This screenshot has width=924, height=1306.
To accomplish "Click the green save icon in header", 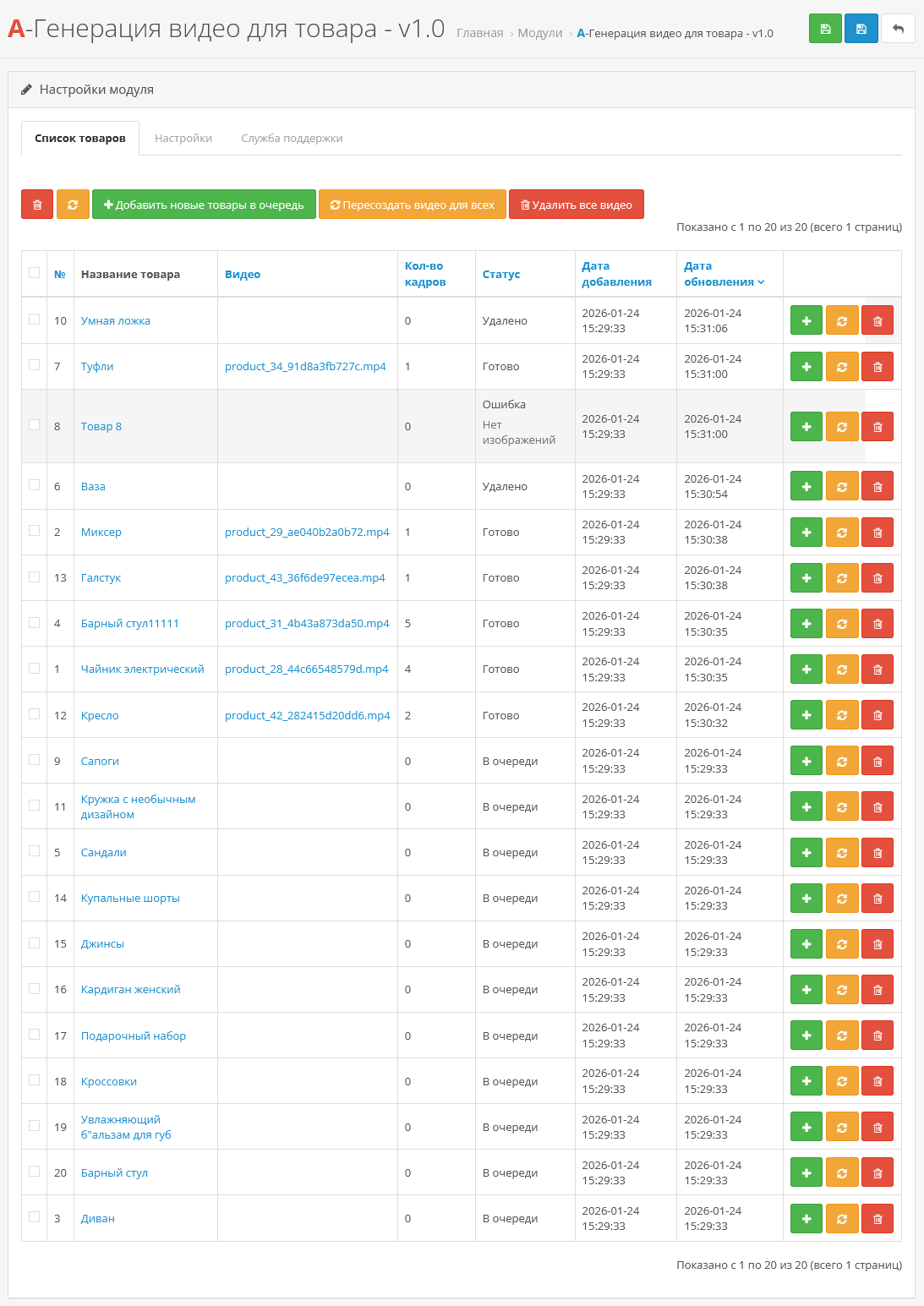I will pyautogui.click(x=825, y=29).
